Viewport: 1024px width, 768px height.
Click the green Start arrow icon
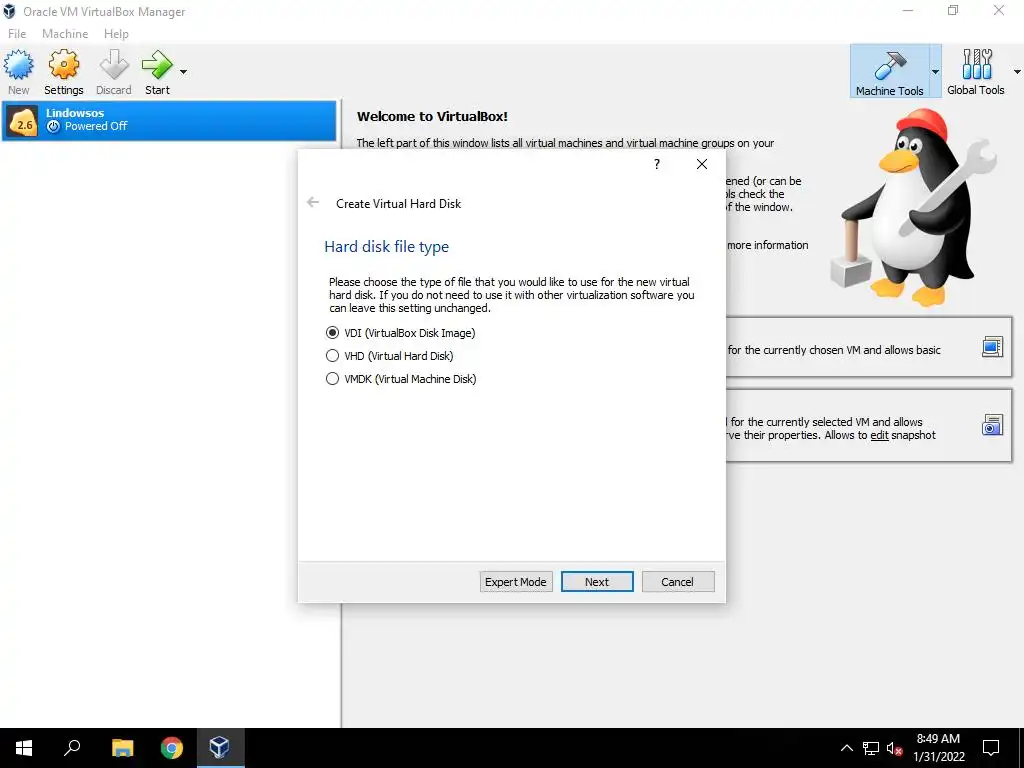(157, 65)
